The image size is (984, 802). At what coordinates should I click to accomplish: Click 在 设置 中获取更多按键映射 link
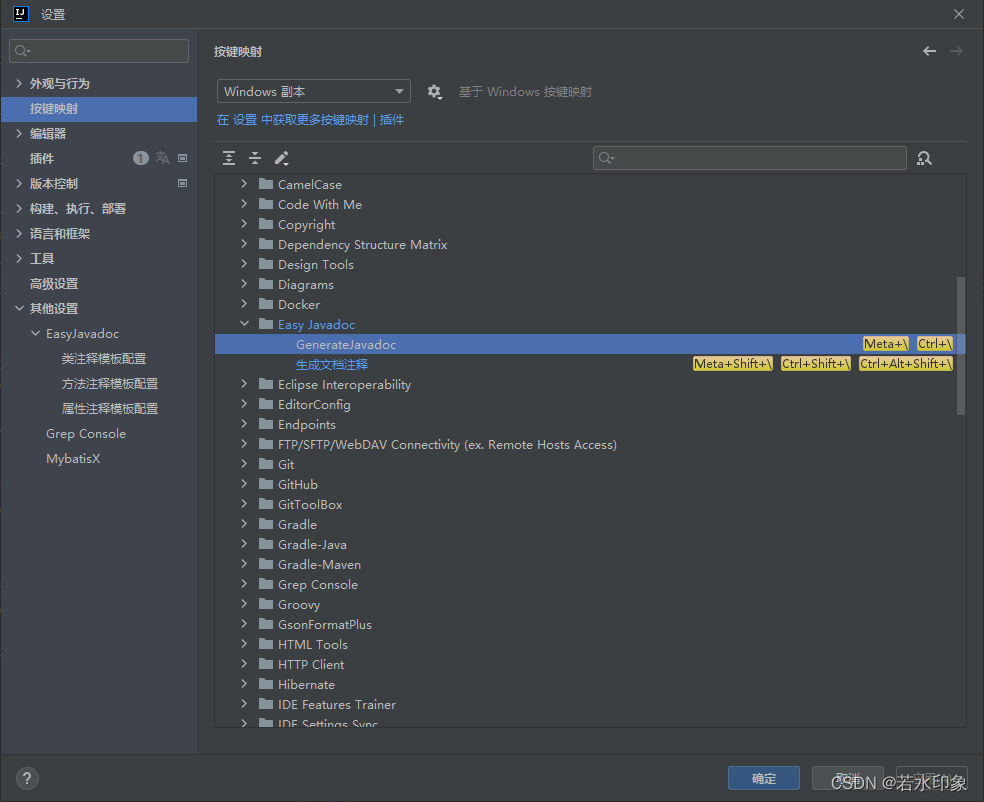point(293,120)
